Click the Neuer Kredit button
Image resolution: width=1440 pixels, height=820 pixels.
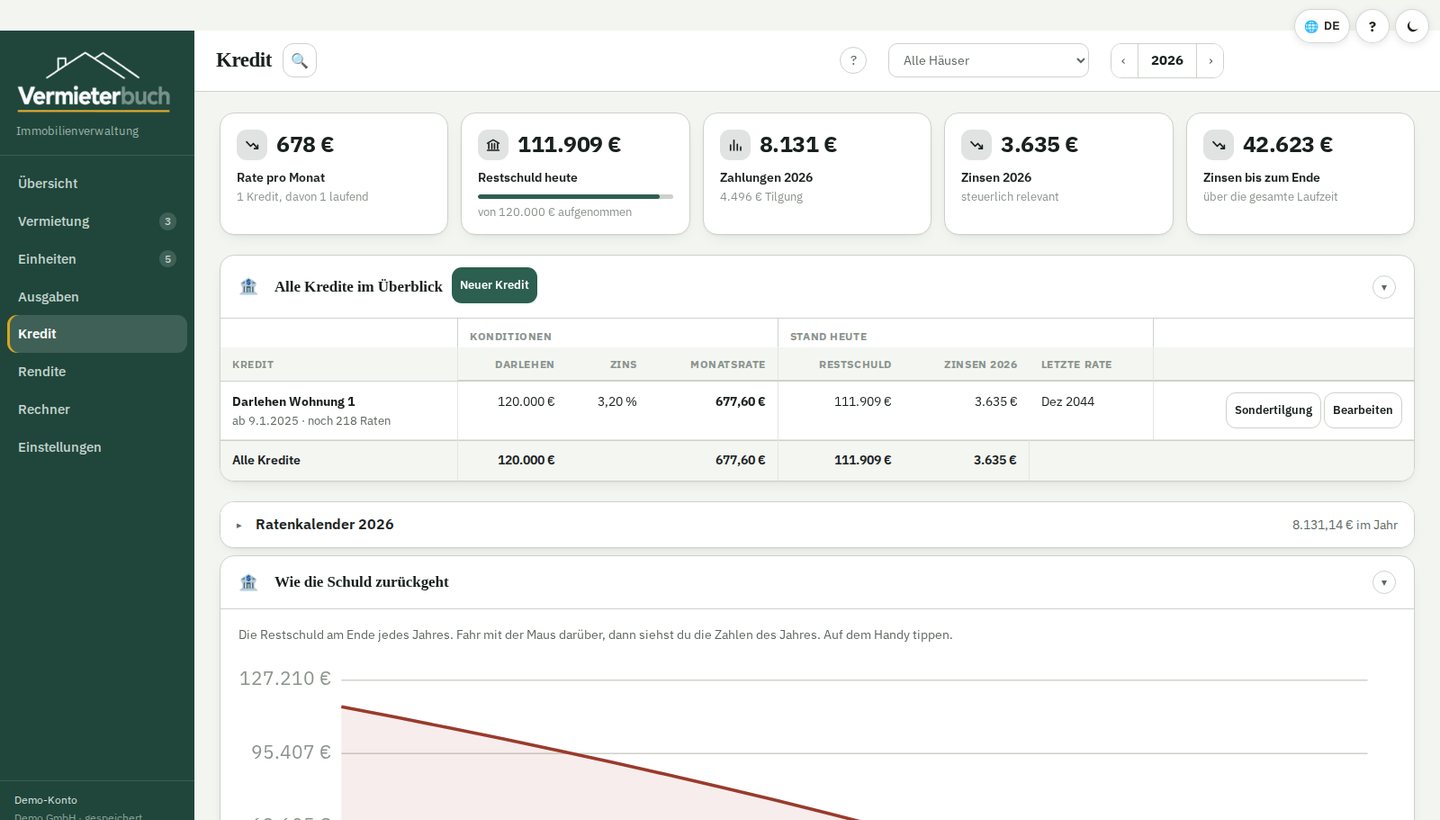click(x=494, y=285)
